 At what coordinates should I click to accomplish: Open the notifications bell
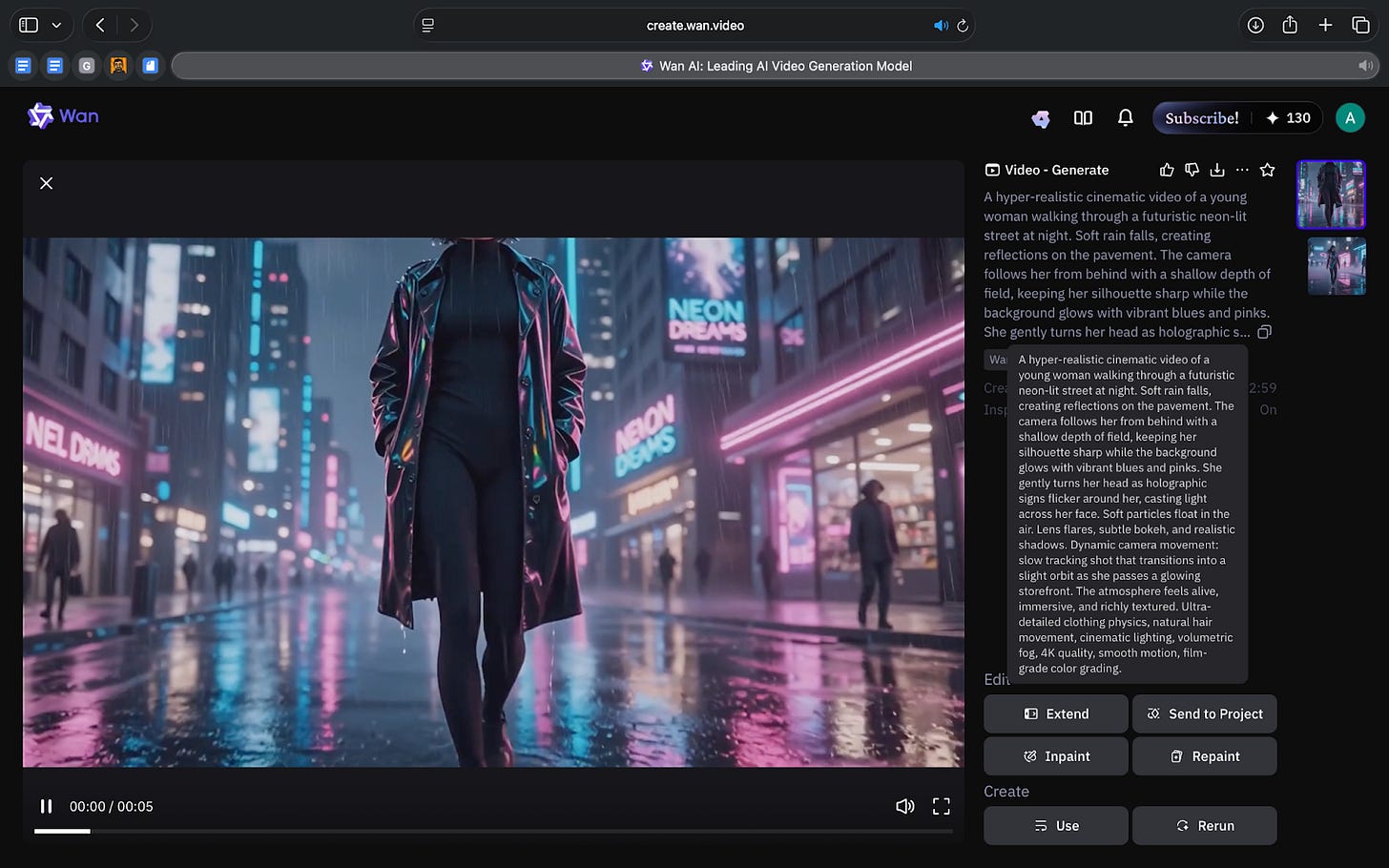1125,117
